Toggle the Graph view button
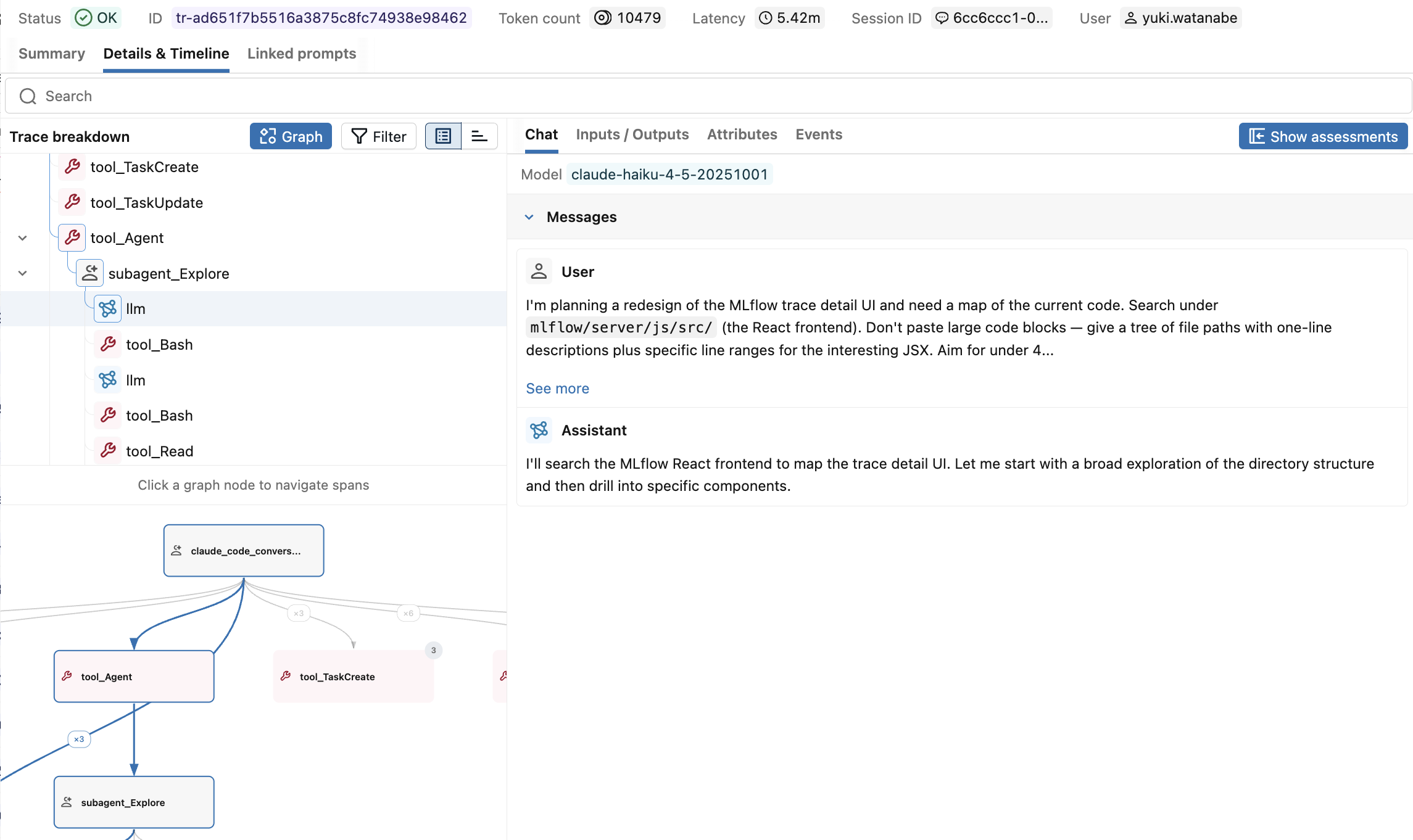The width and height of the screenshot is (1413, 840). tap(291, 136)
